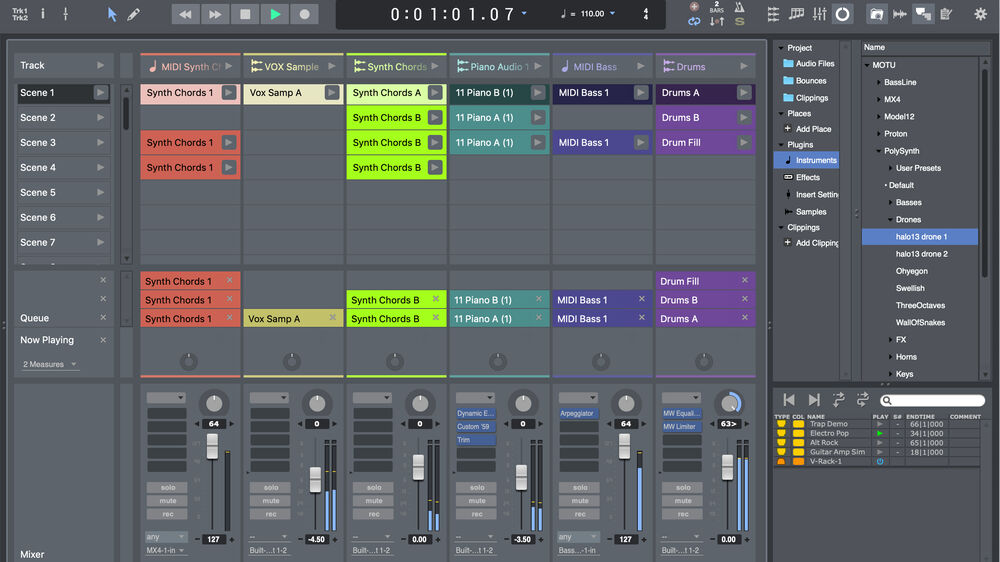This screenshot has height=562, width=1000.
Task: Remove Vox Samp A from the queue
Action: click(x=331, y=318)
